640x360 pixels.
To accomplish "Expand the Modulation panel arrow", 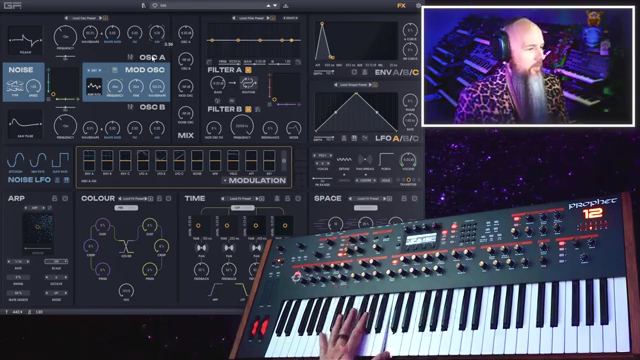I will [x=225, y=180].
